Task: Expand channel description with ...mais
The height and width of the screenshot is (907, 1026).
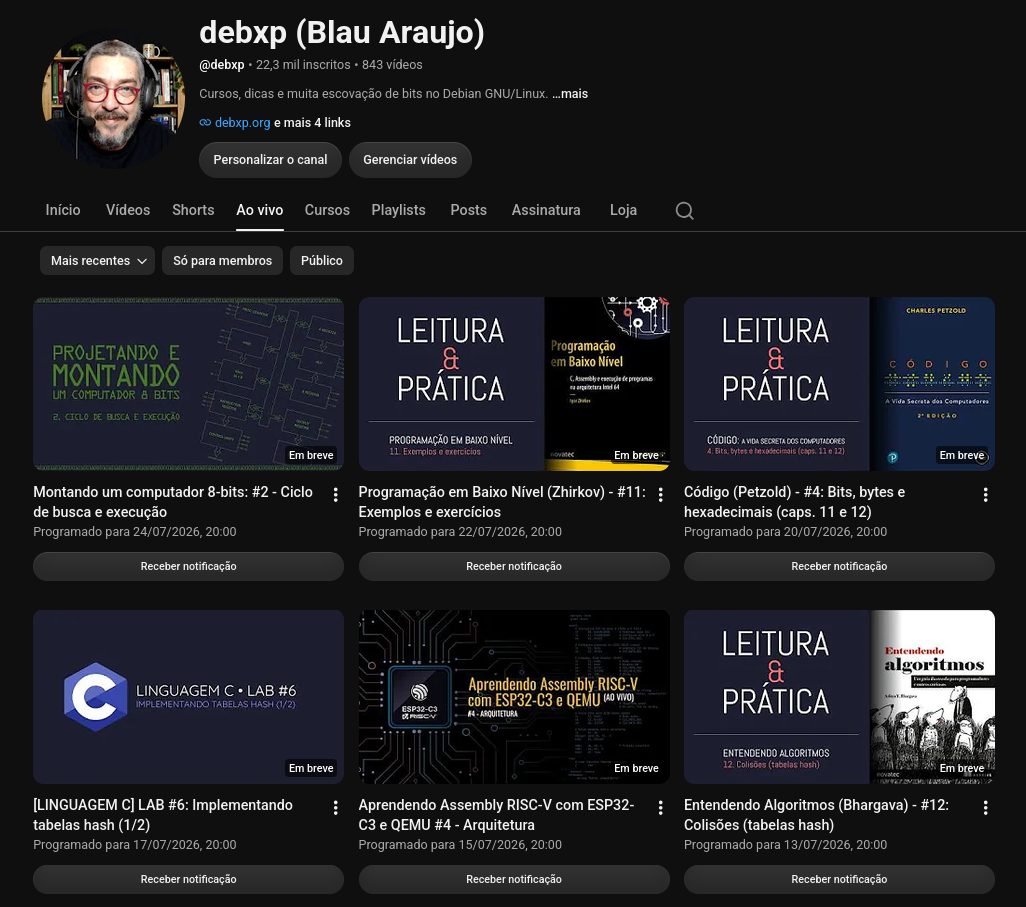Action: tap(569, 94)
